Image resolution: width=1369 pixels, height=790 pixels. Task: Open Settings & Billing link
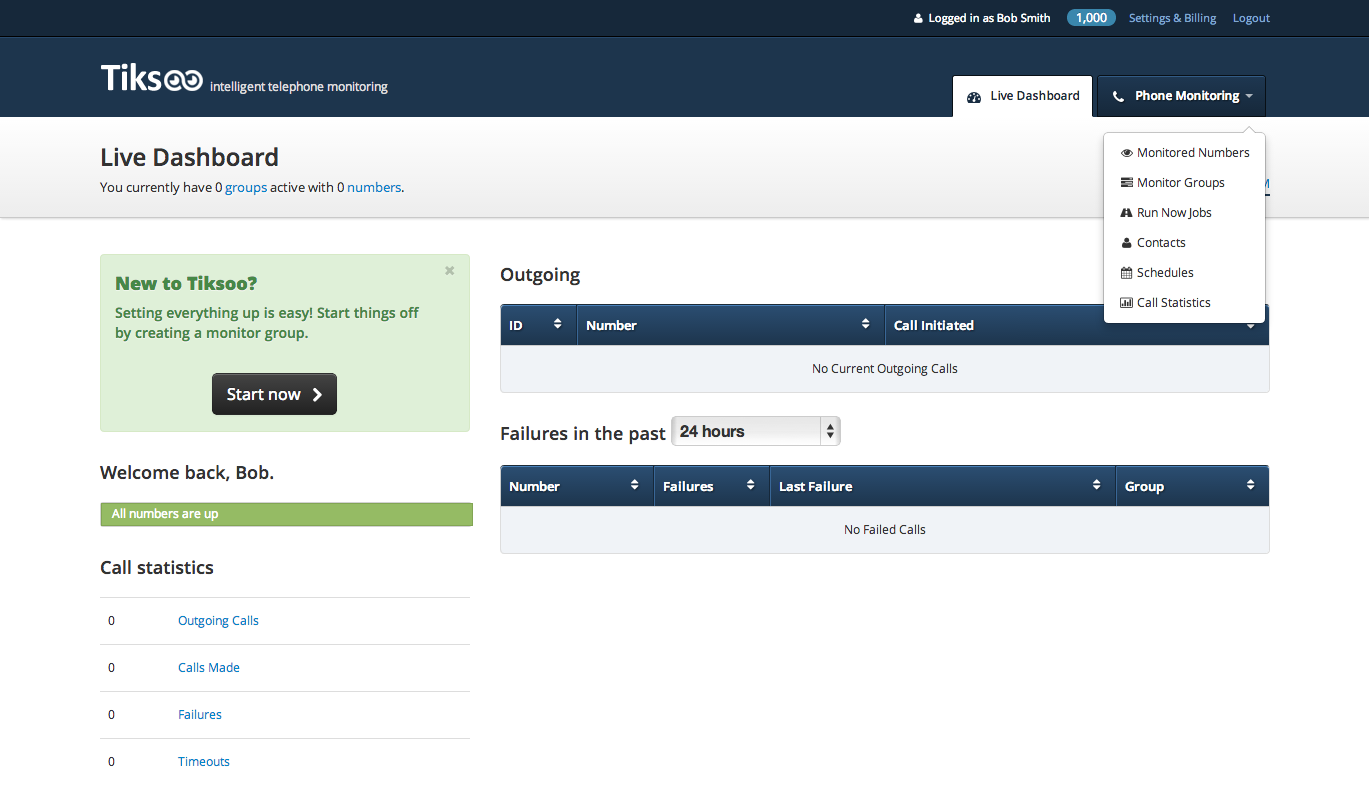tap(1172, 18)
